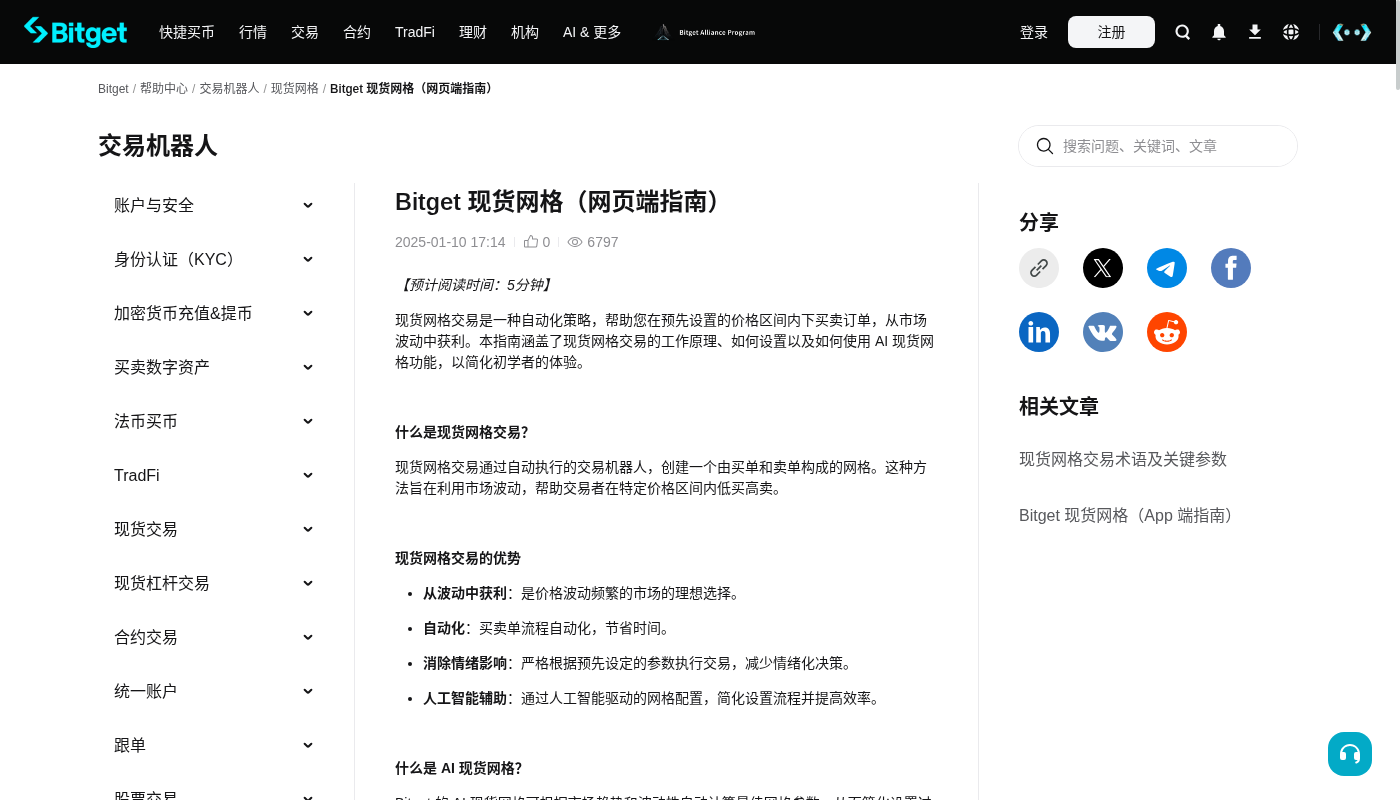Open notifications bell icon
Image resolution: width=1400 pixels, height=800 pixels.
pos(1219,32)
